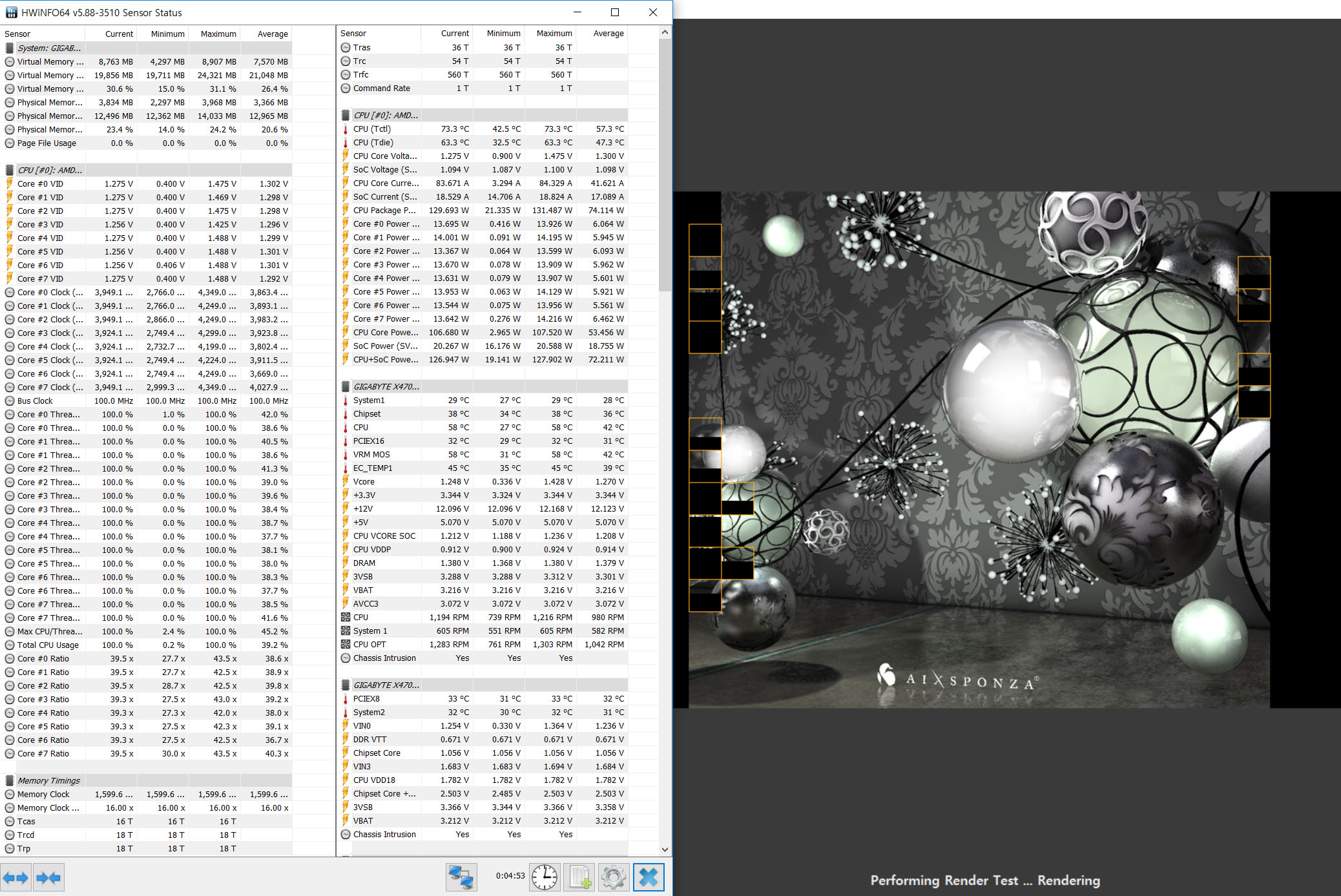Image resolution: width=1341 pixels, height=896 pixels.
Task: Click the CPU fan icon in the sensor list
Action: pos(346,617)
